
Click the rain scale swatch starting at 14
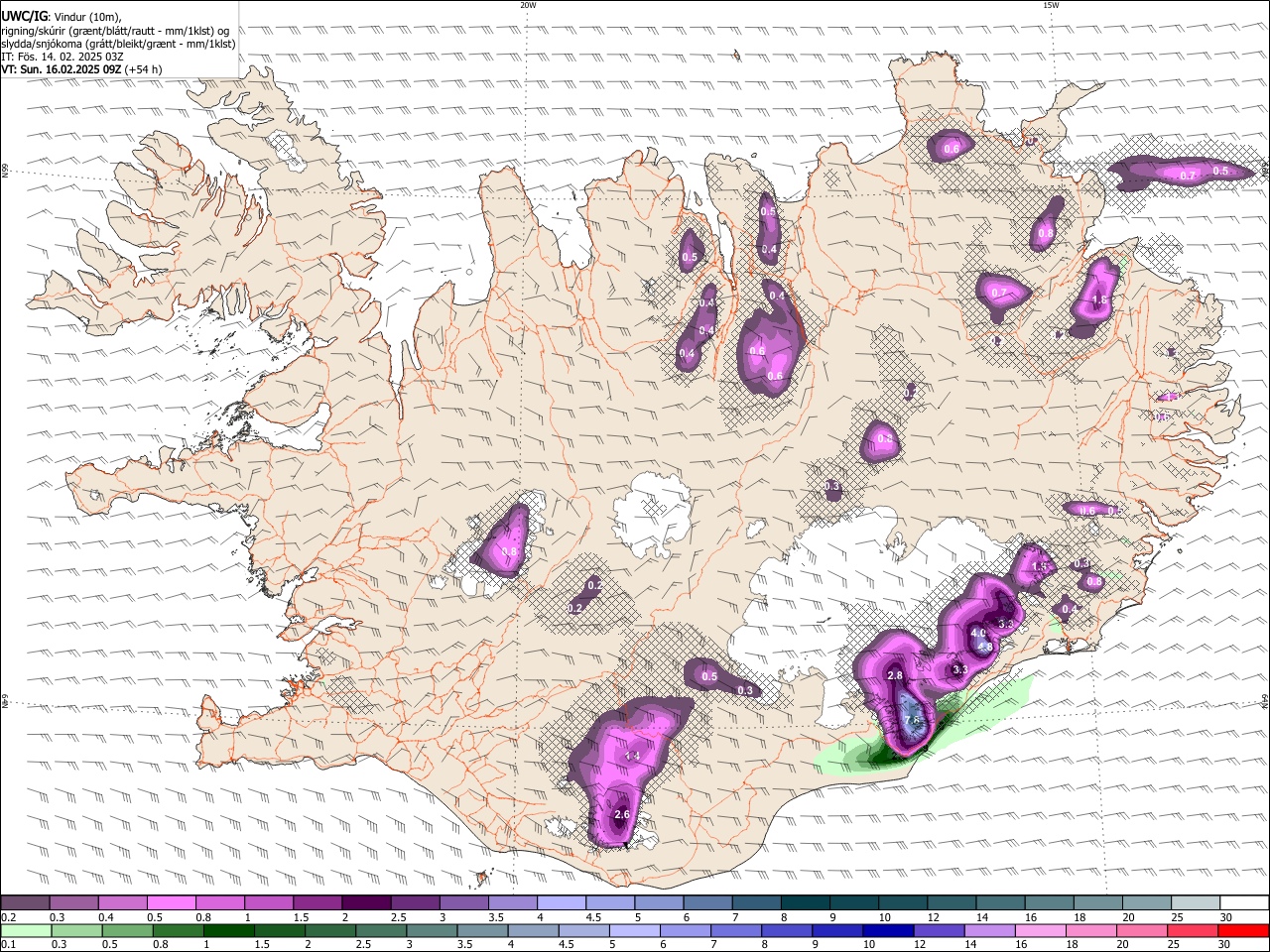pos(989,931)
